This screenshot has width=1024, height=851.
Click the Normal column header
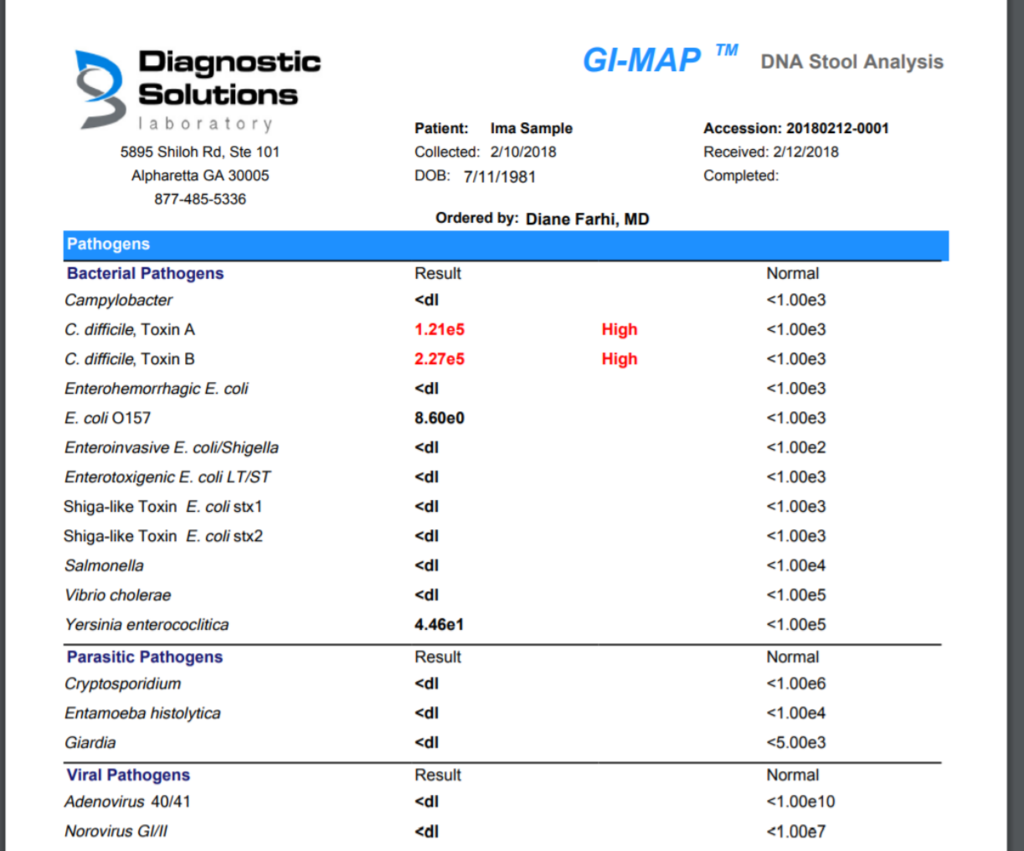[x=793, y=273]
